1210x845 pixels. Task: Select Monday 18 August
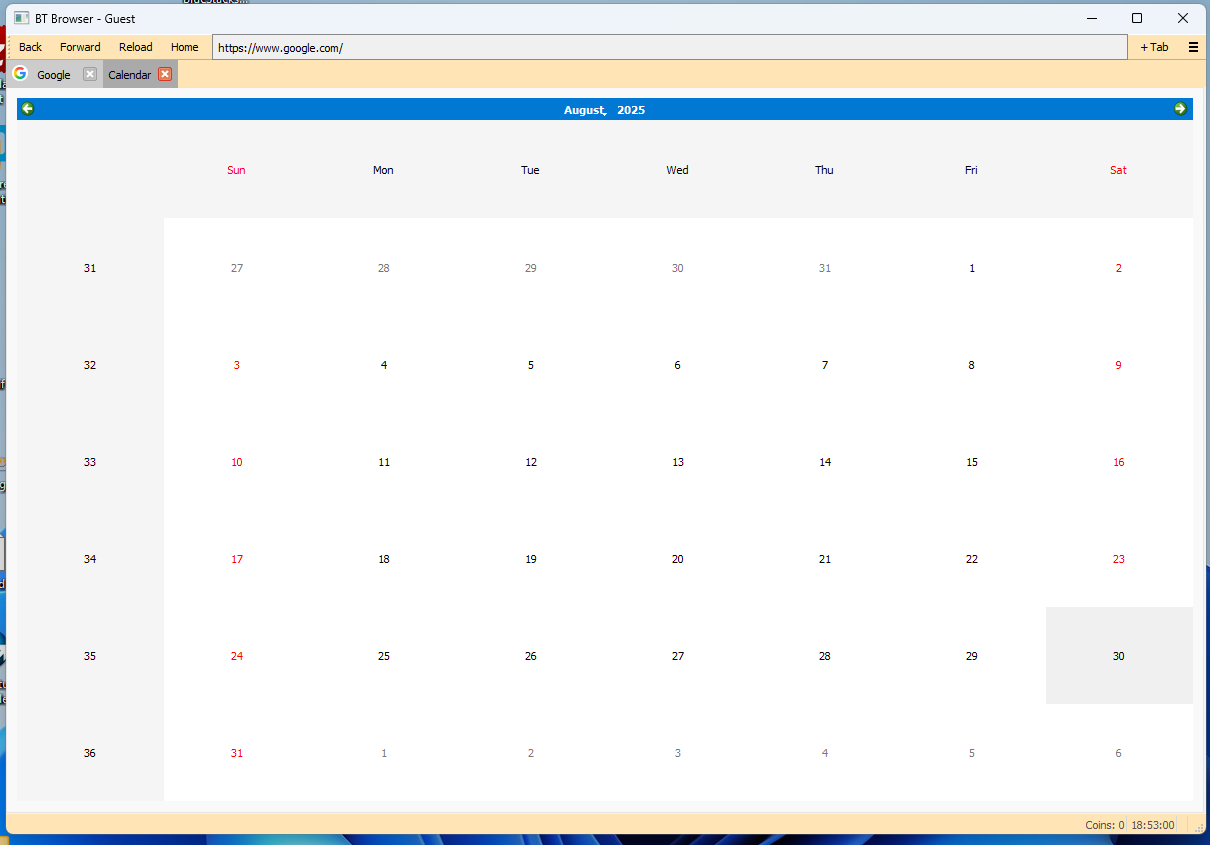(384, 559)
